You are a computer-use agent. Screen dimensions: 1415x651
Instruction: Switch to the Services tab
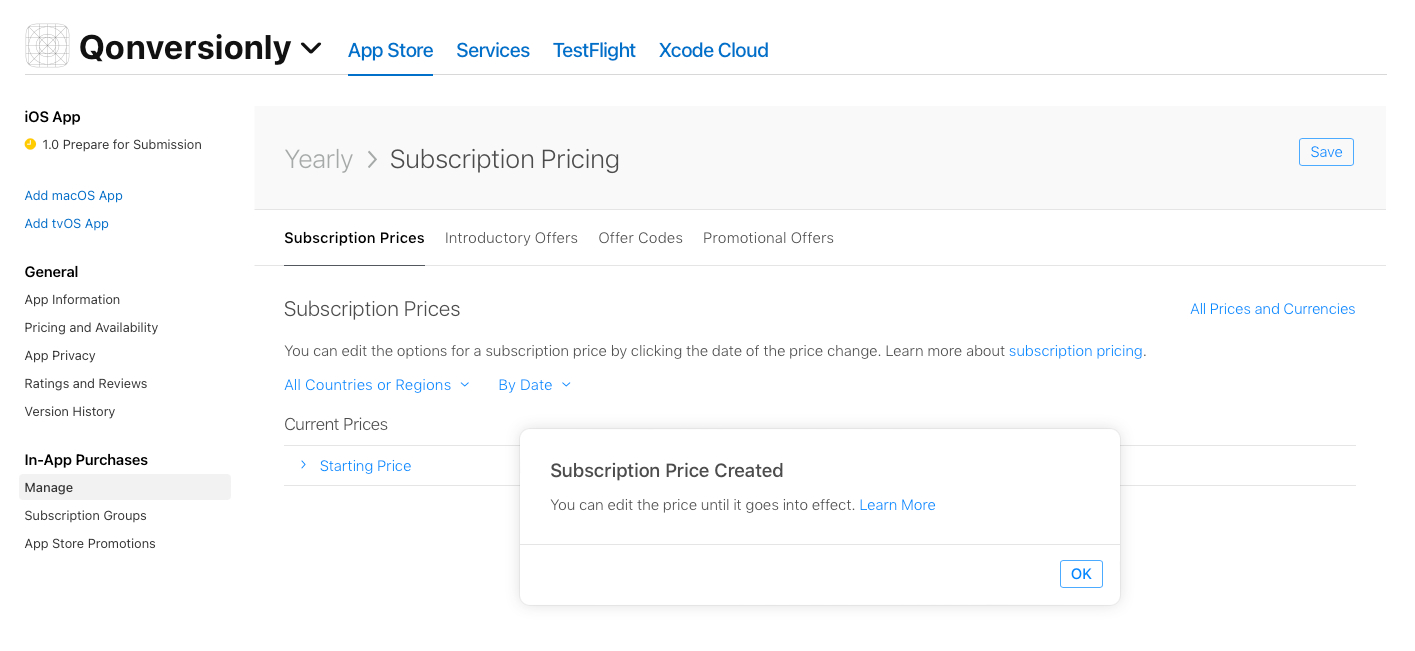pos(493,50)
